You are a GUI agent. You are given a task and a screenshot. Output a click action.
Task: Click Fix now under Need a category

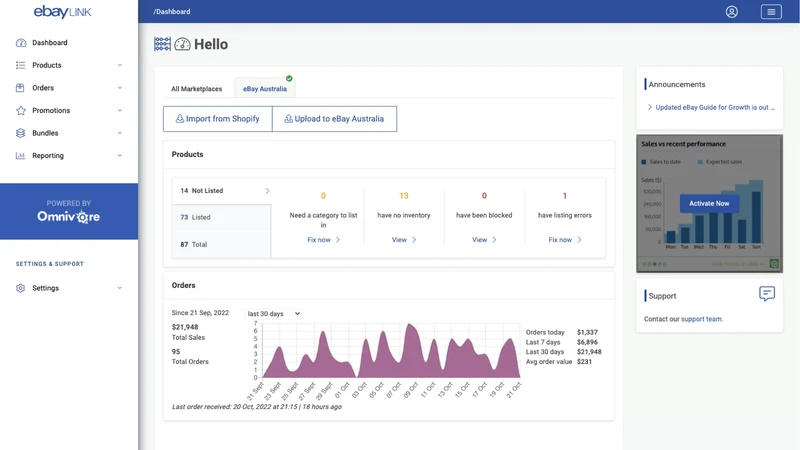click(323, 240)
